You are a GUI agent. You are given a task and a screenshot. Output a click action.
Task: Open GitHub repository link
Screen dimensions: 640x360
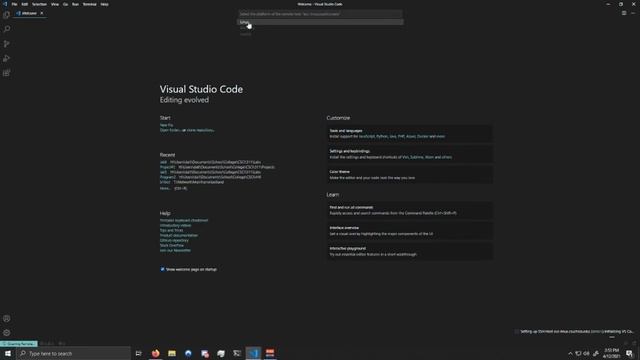pos(174,240)
